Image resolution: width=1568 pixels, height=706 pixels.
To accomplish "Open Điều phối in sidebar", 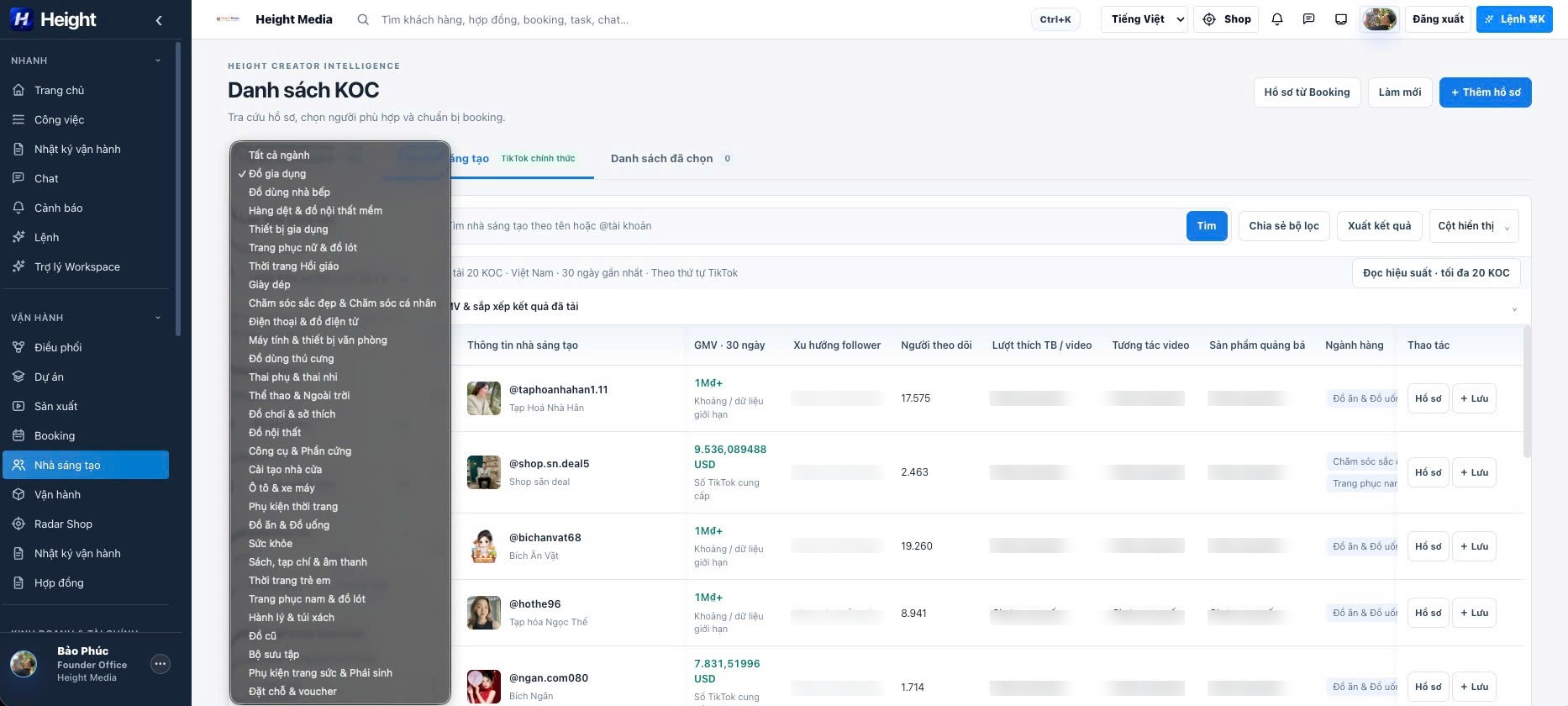I will point(86,347).
